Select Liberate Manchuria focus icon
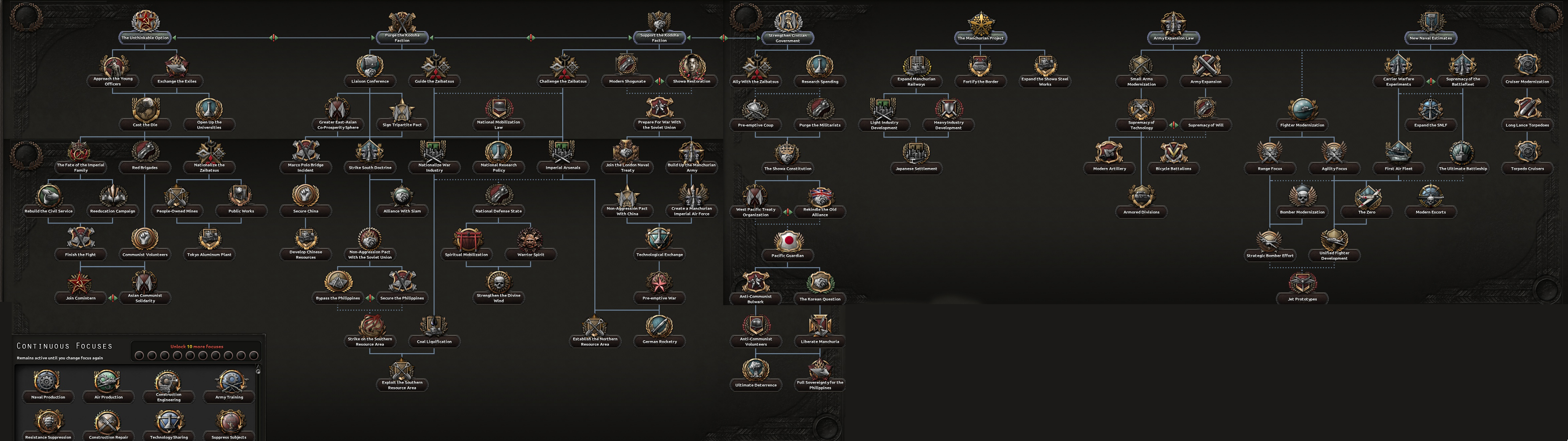The image size is (1568, 441). click(x=820, y=326)
